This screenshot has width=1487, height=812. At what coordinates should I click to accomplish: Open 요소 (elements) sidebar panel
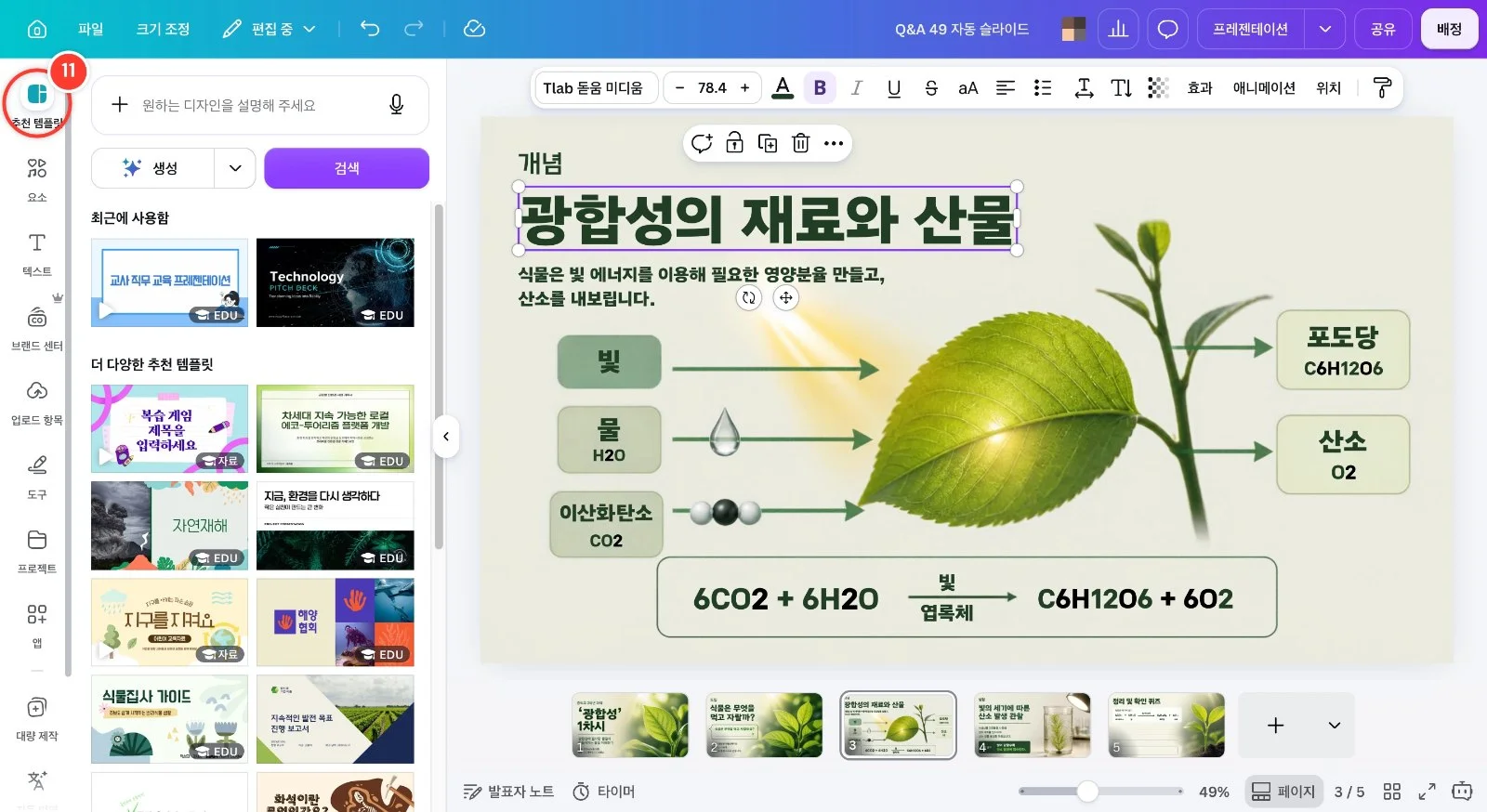[x=37, y=179]
